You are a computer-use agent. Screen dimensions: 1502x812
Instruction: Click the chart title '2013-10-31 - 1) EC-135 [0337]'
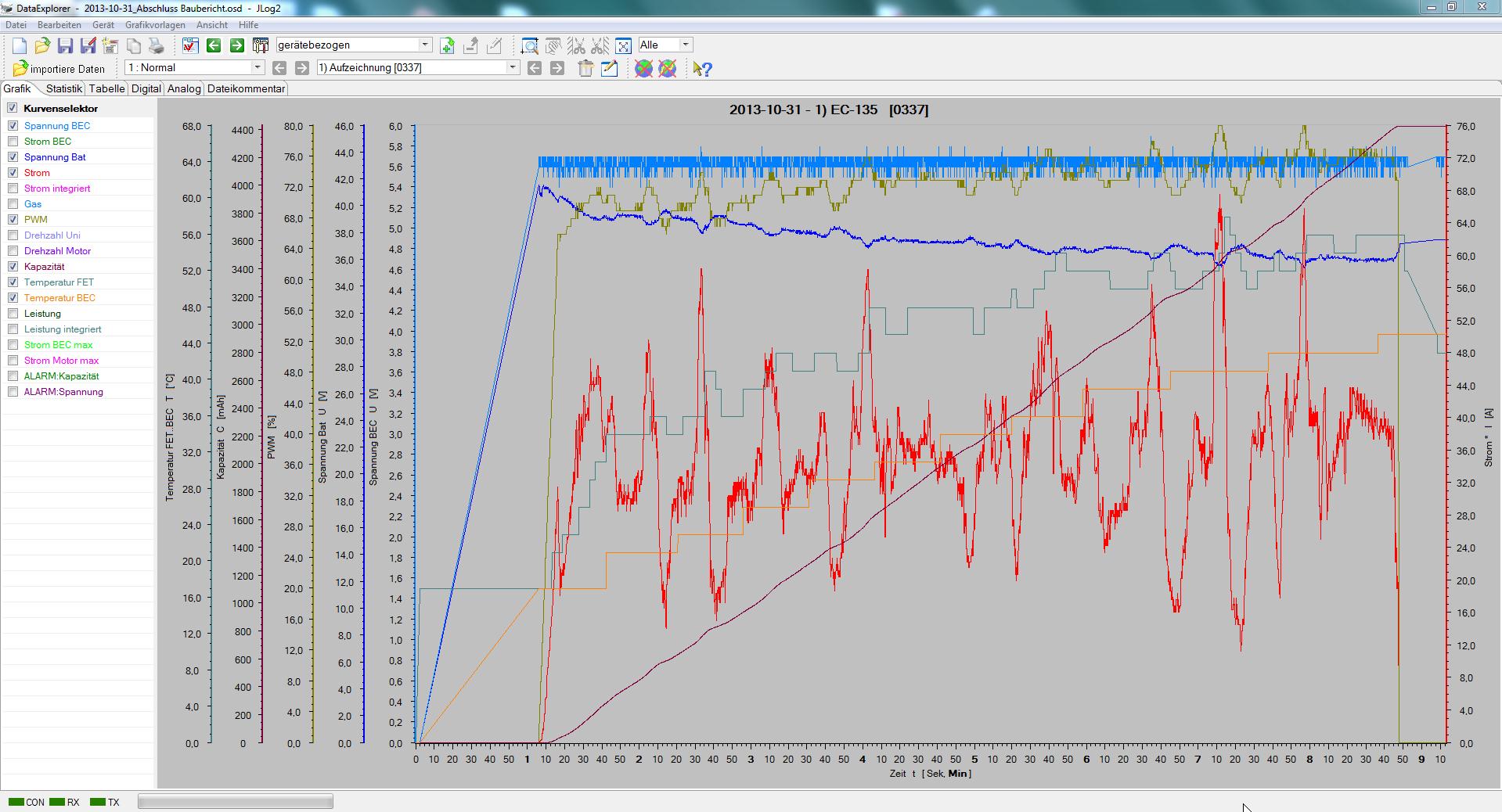(x=829, y=110)
